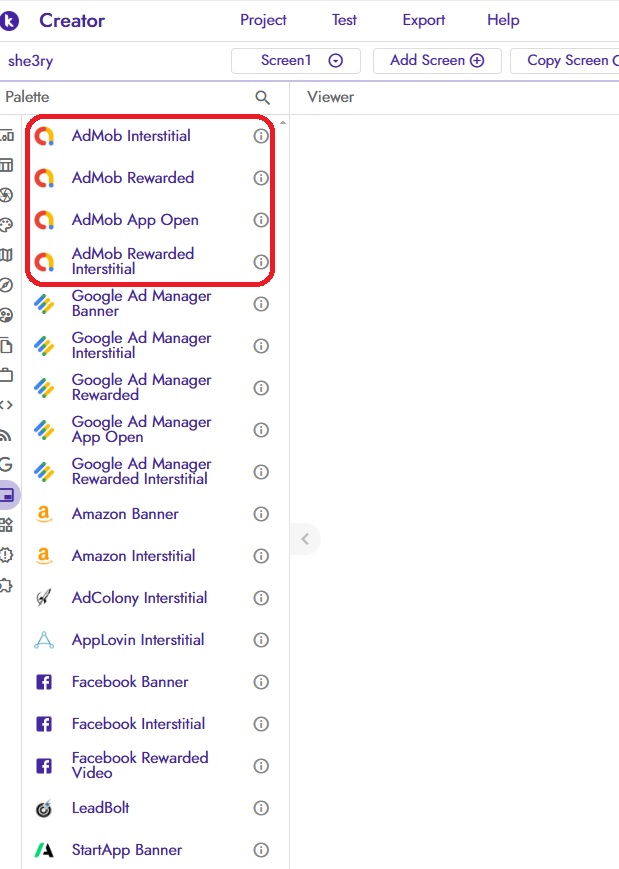Viewport: 619px width, 869px height.
Task: Select AdColony Interstitial component
Action: pyautogui.click(x=142, y=598)
